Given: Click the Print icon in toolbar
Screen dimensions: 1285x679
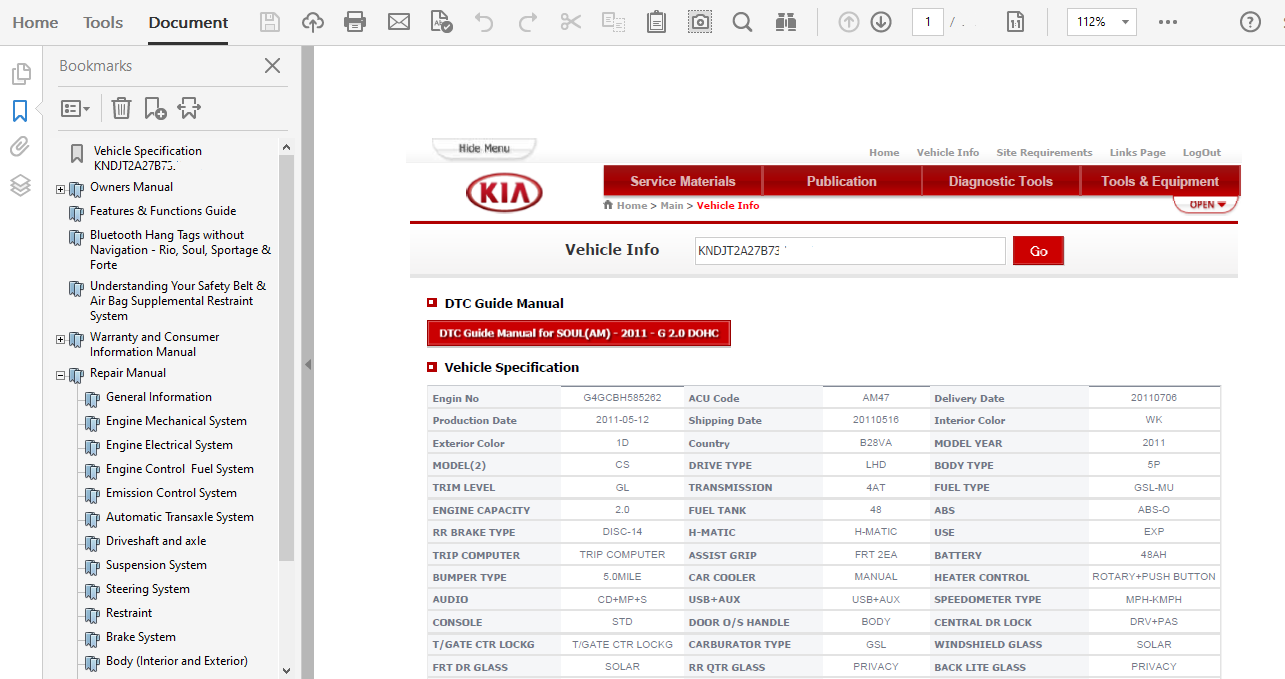Looking at the screenshot, I should point(354,22).
